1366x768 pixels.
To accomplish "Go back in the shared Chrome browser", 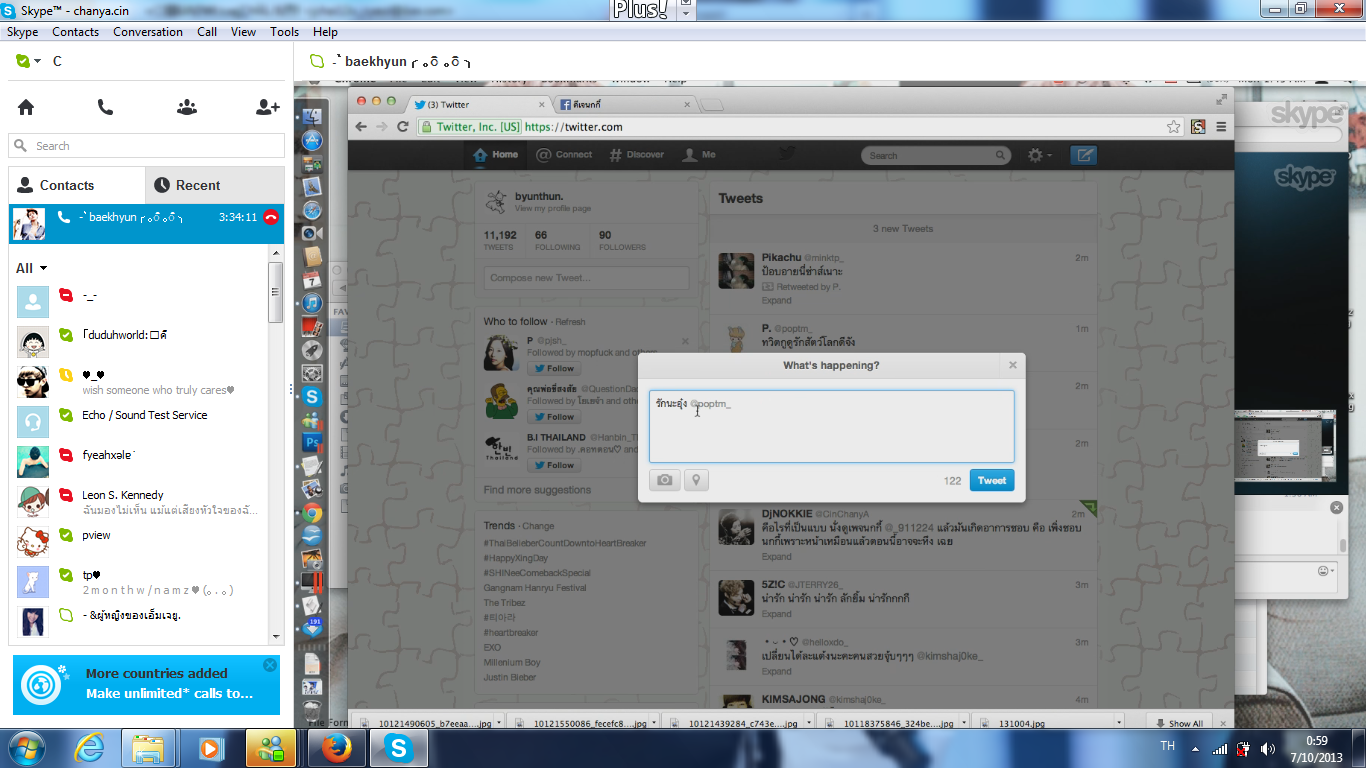I will pos(361,127).
